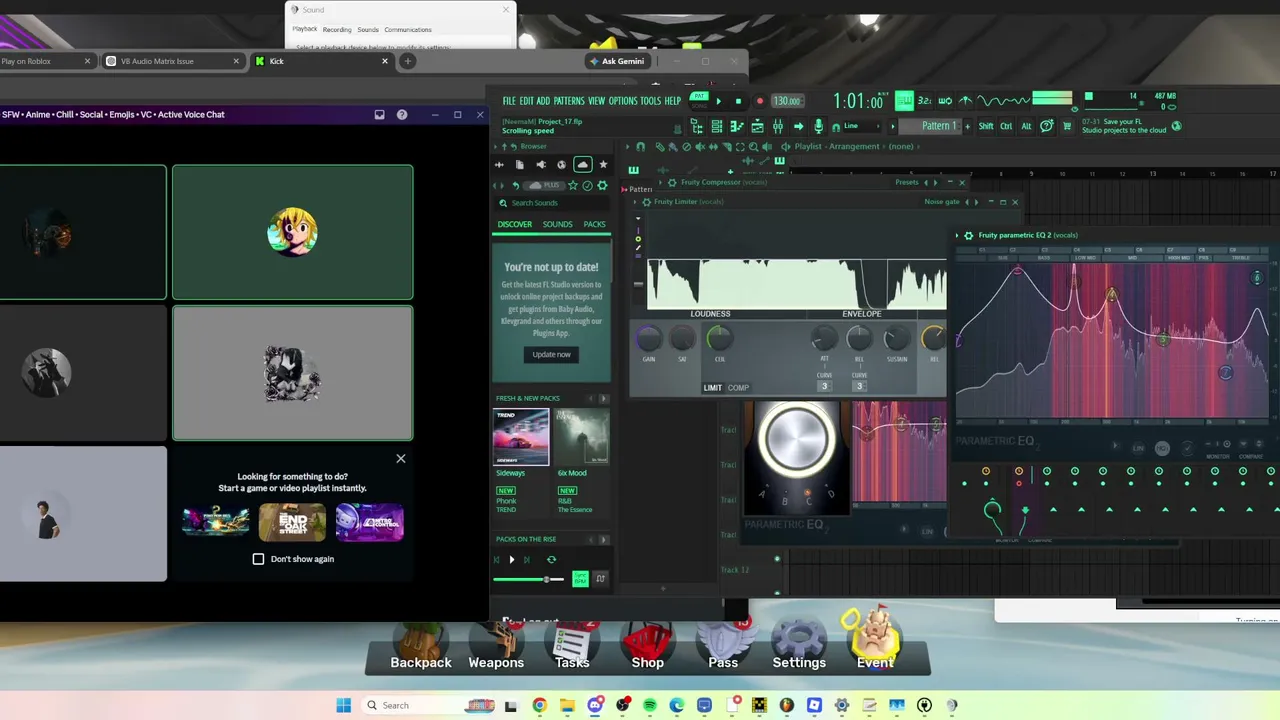
Task: Tick the 'Don't show again' checkbox
Action: pos(258,559)
